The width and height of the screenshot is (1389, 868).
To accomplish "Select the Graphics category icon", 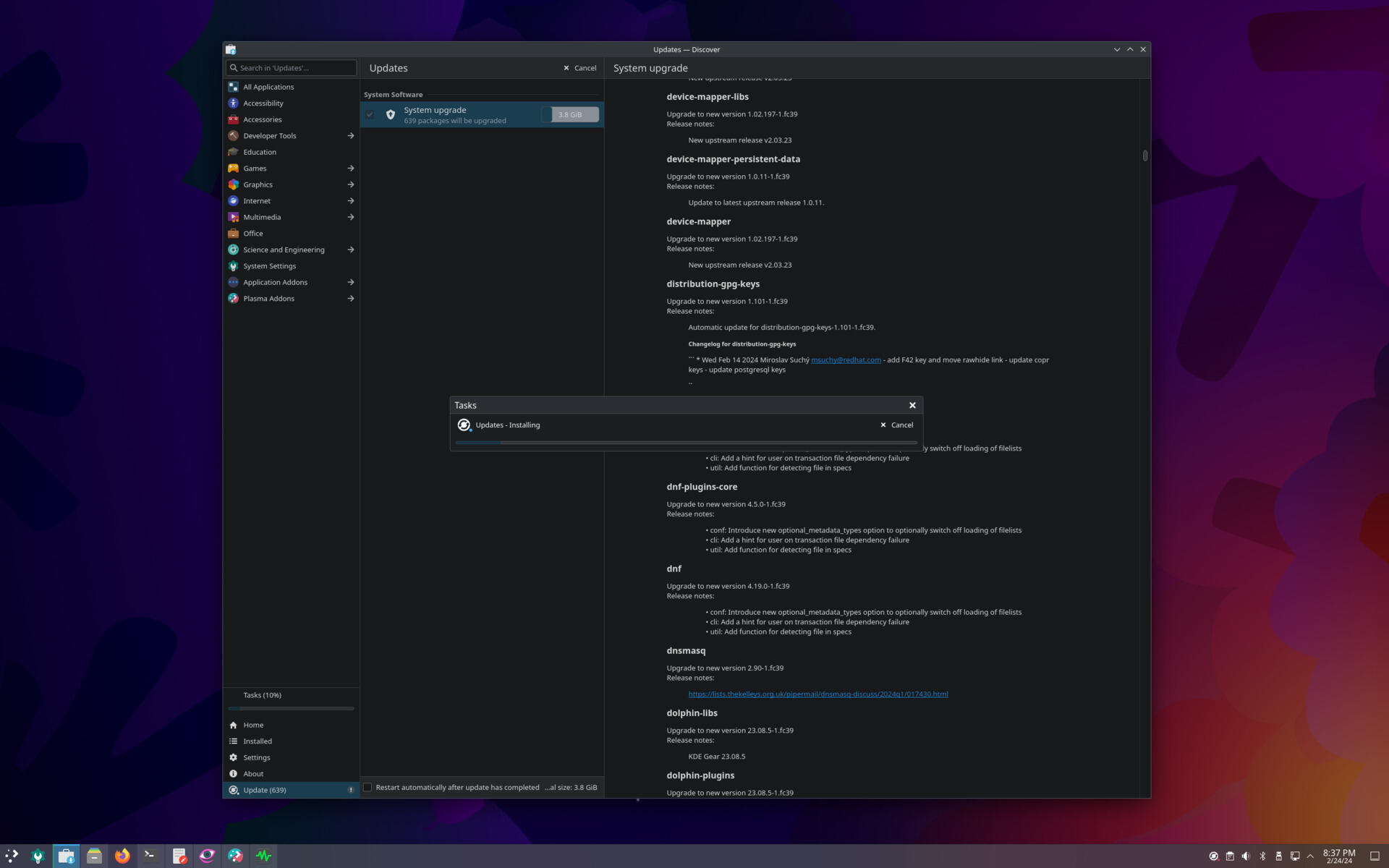I will point(233,184).
